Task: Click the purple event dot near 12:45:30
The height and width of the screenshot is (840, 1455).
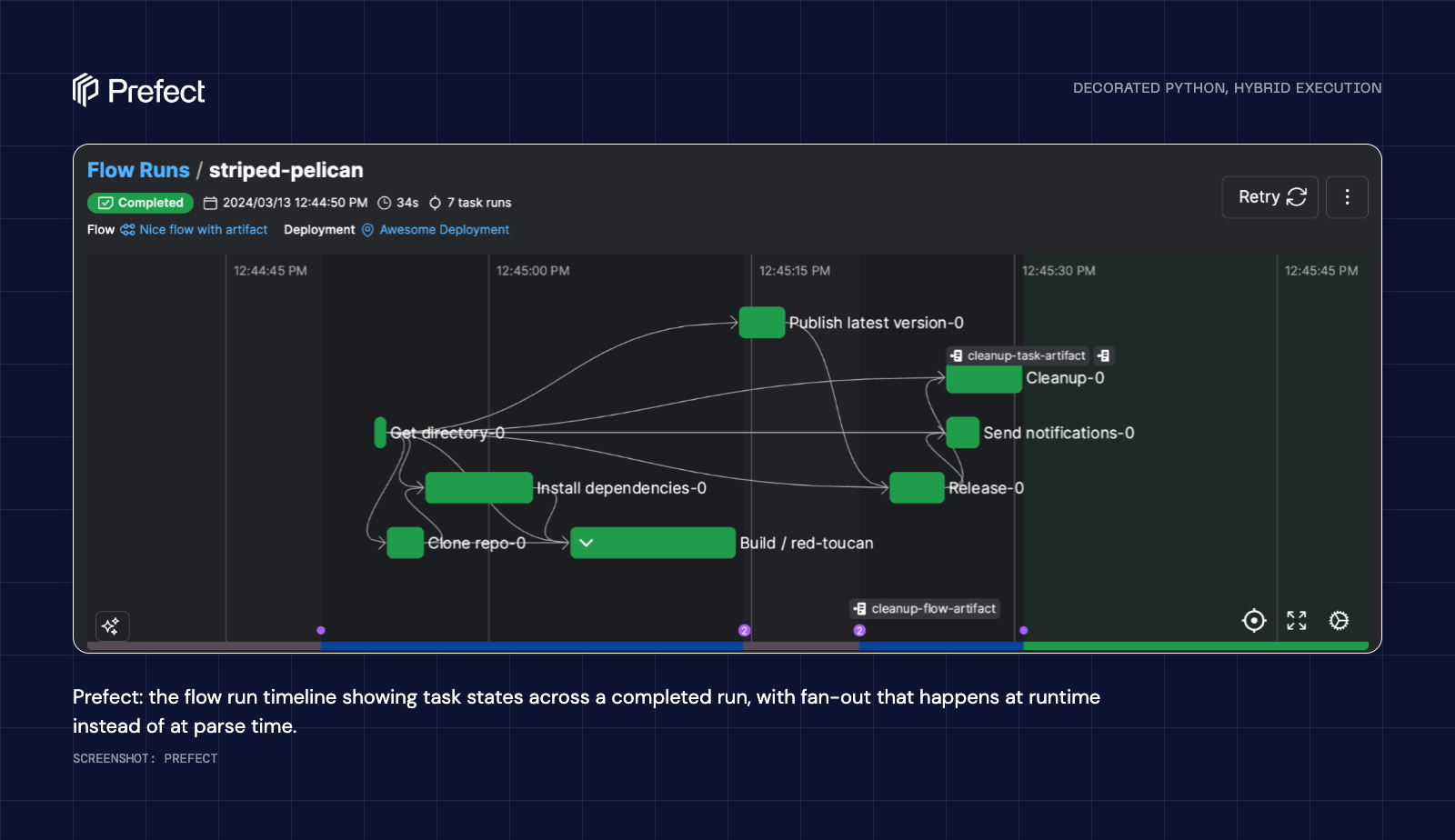Action: 1024,630
